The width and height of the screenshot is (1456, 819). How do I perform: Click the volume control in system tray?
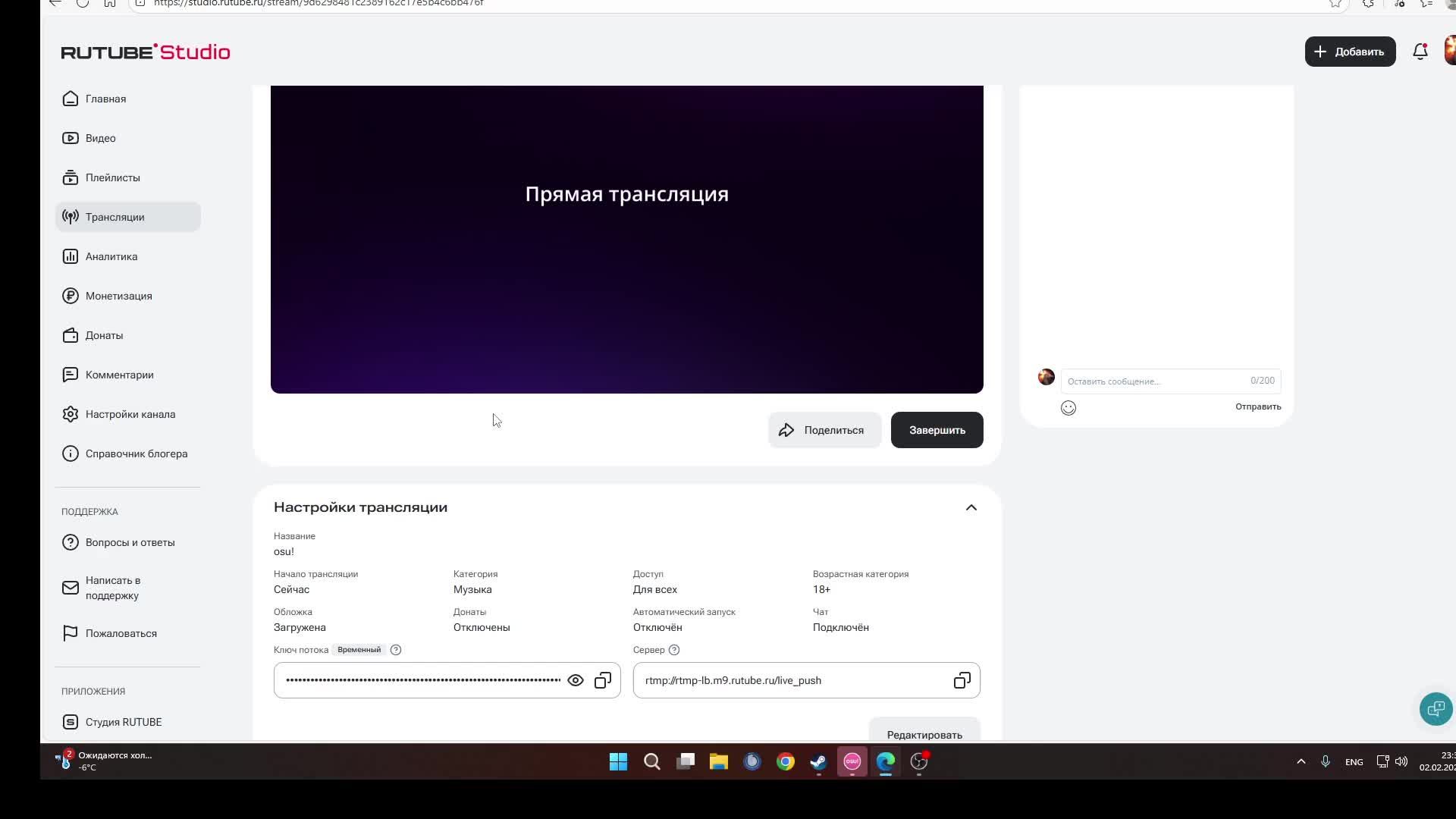[1401, 761]
